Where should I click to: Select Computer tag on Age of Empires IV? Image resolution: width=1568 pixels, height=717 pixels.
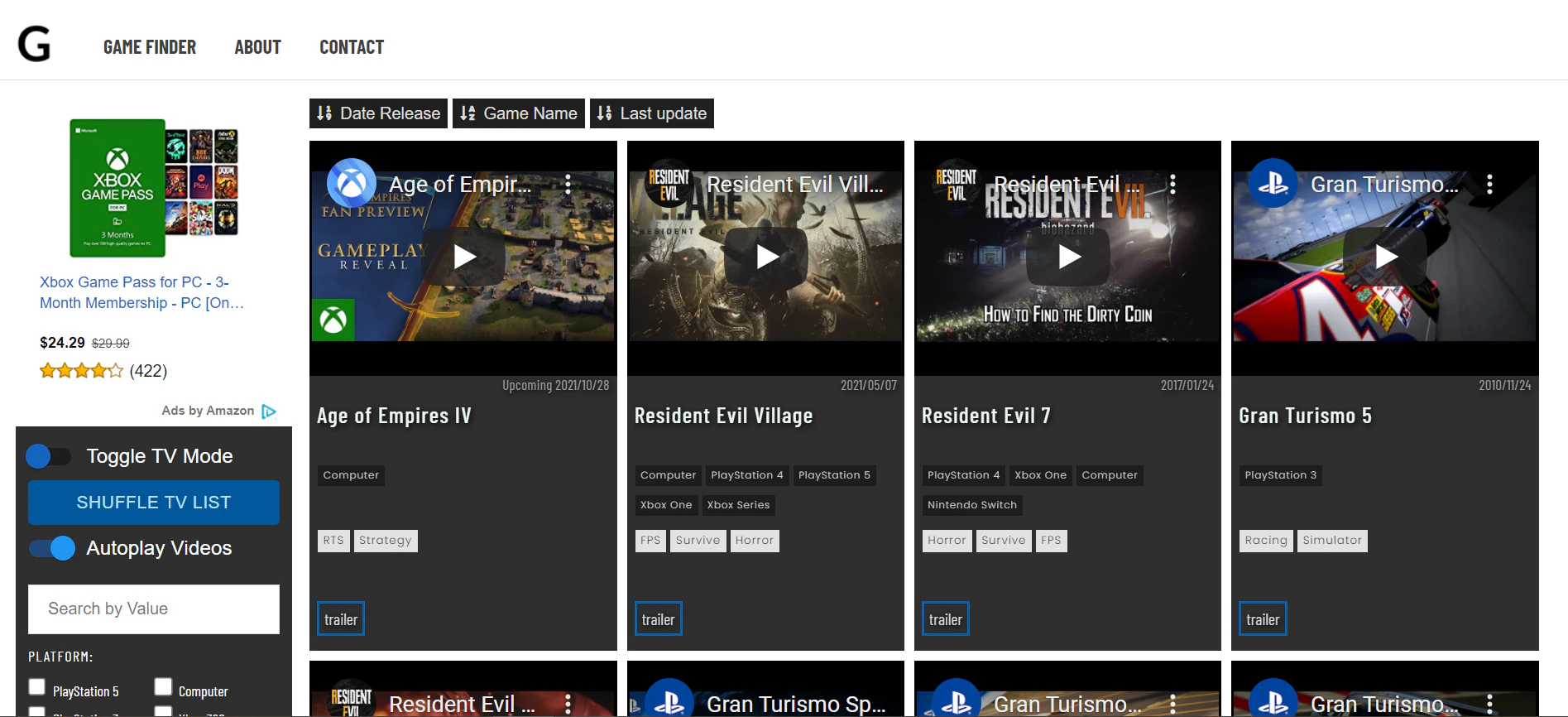point(351,475)
